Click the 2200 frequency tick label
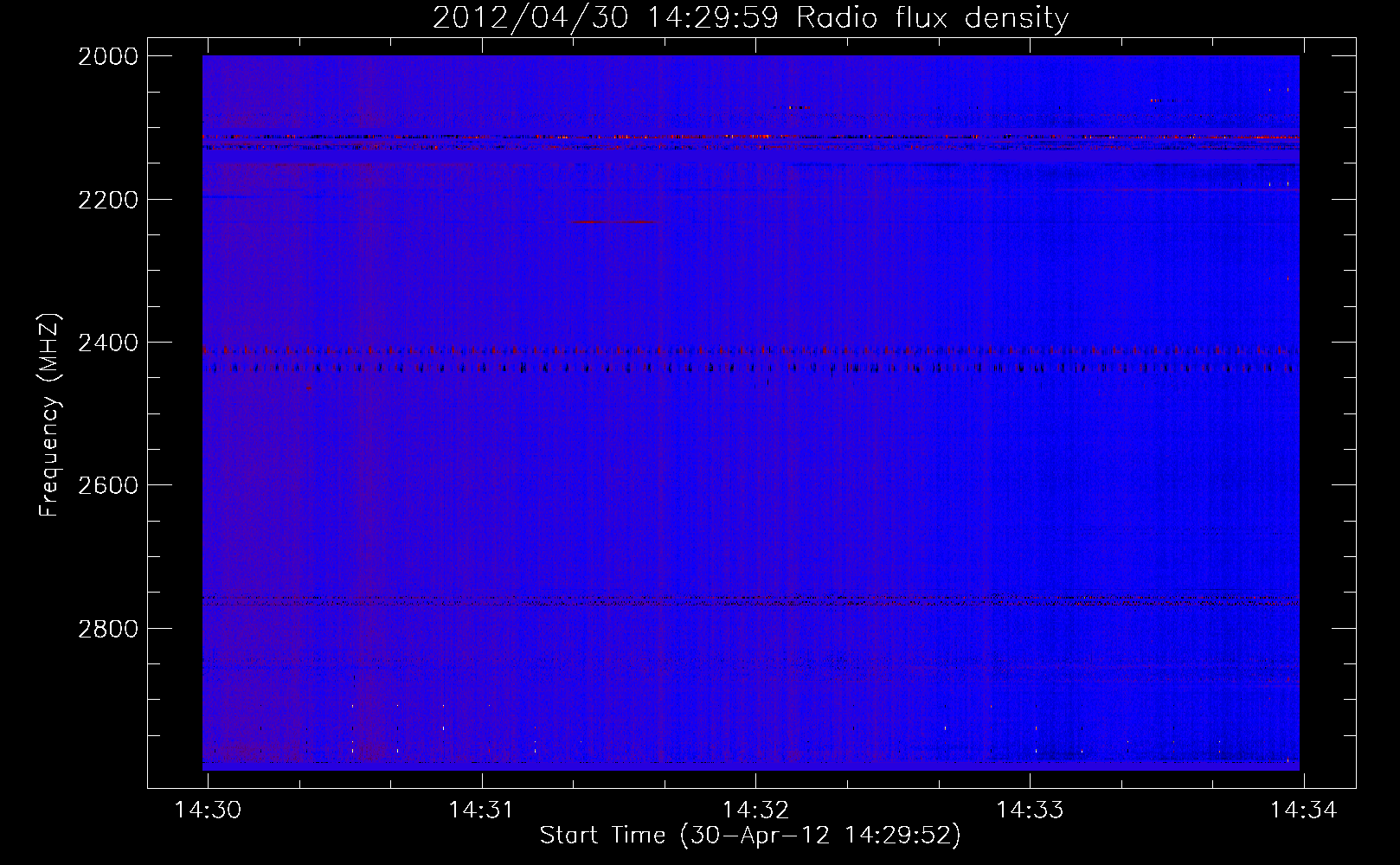The width and height of the screenshot is (1400, 865). 108,200
